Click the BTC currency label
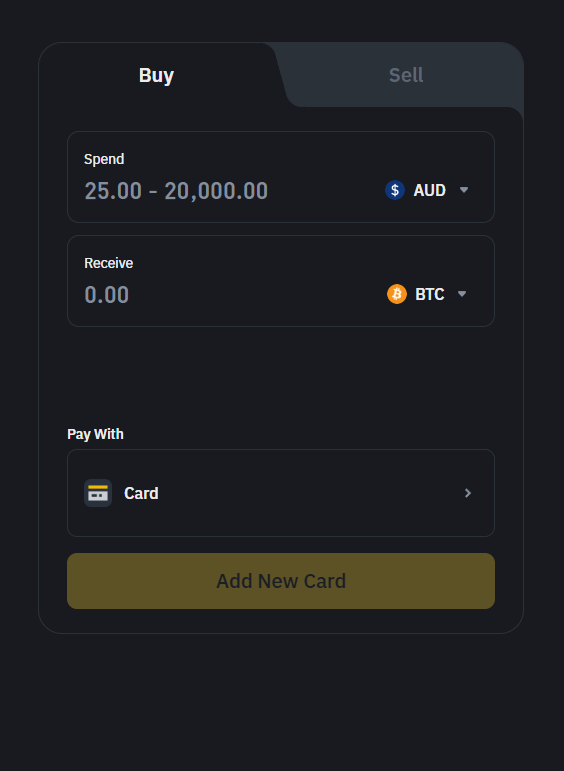This screenshot has height=771, width=564. click(x=430, y=294)
